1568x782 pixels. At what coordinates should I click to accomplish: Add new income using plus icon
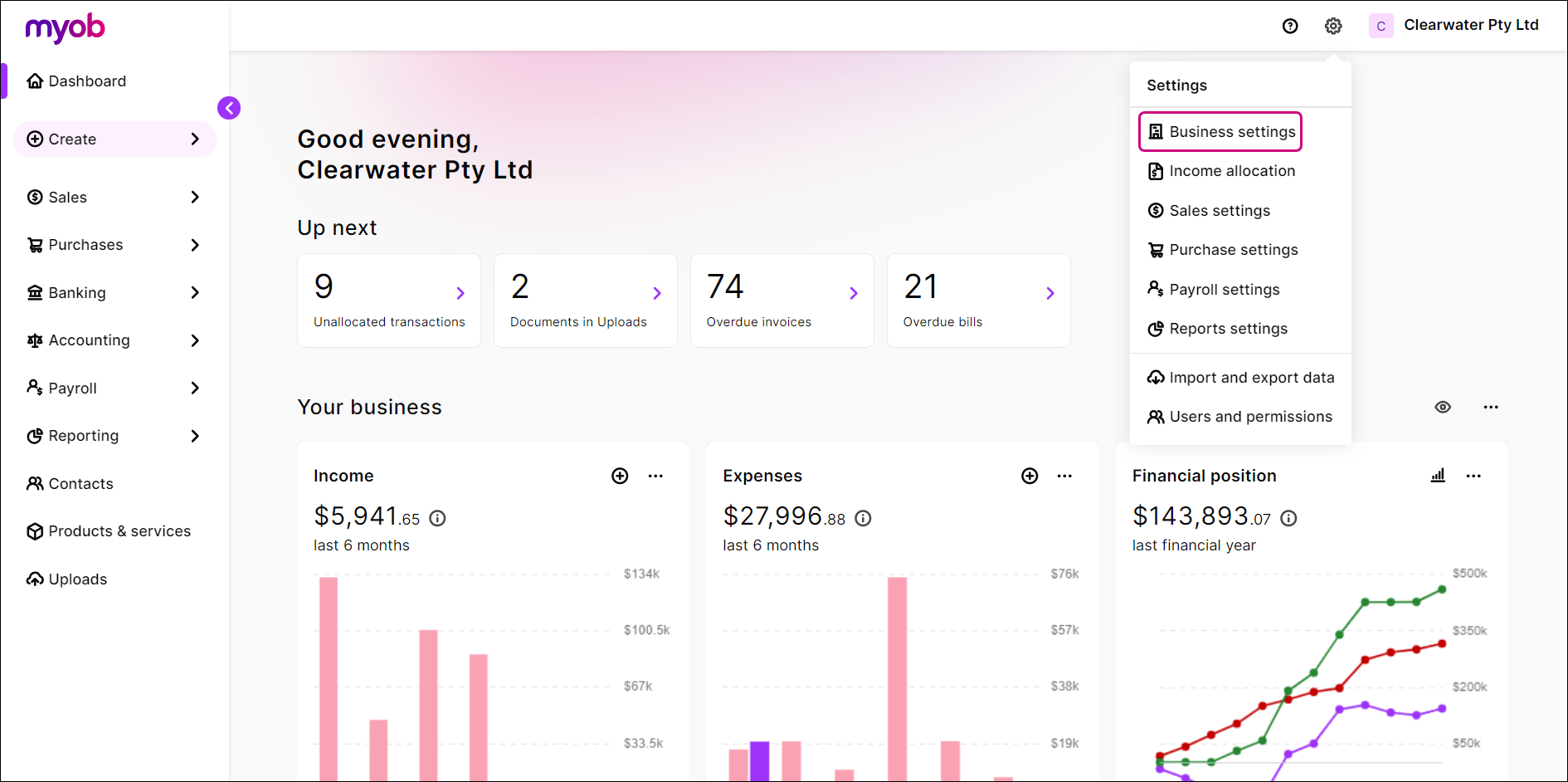click(x=620, y=476)
